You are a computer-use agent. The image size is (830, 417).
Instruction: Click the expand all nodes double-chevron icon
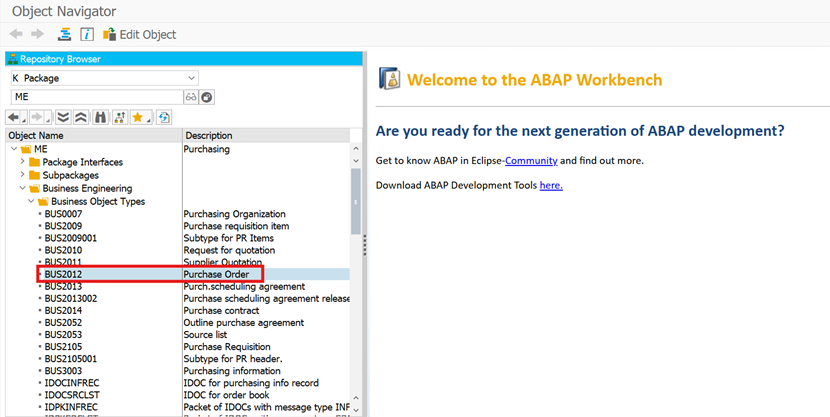click(x=64, y=117)
